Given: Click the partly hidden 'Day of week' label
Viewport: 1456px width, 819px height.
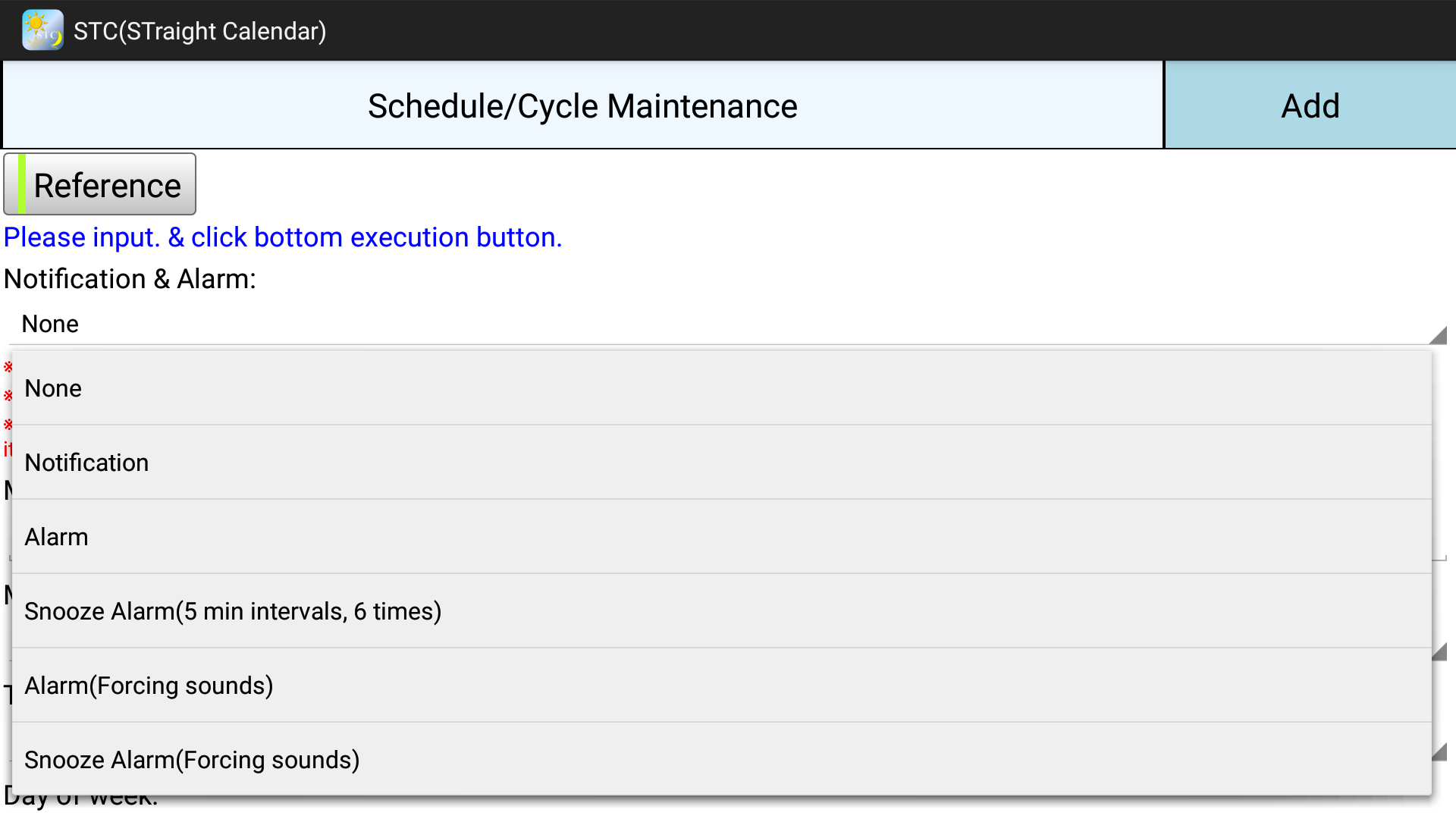Looking at the screenshot, I should pyautogui.click(x=80, y=802).
